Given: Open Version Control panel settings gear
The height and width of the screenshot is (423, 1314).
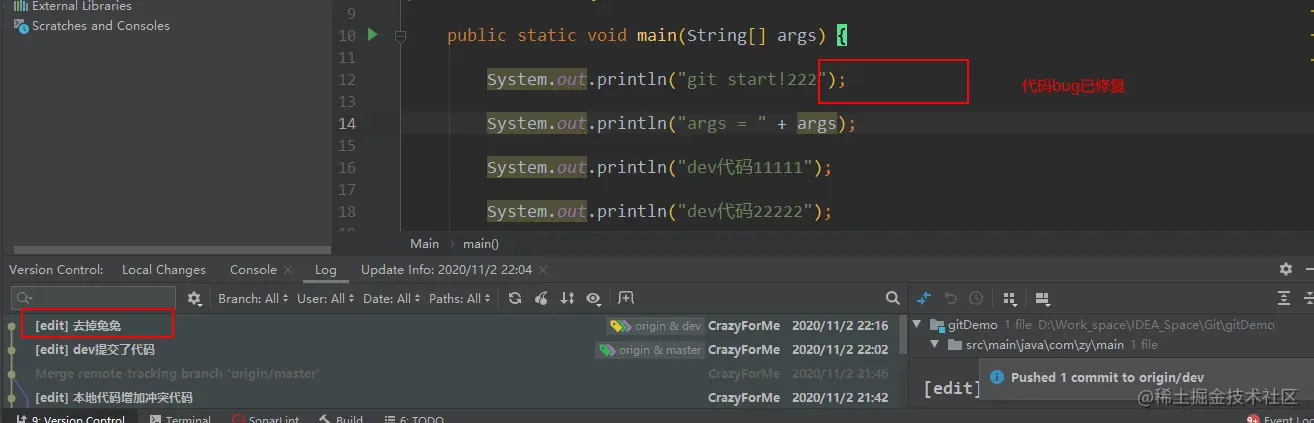Looking at the screenshot, I should pos(1286,269).
